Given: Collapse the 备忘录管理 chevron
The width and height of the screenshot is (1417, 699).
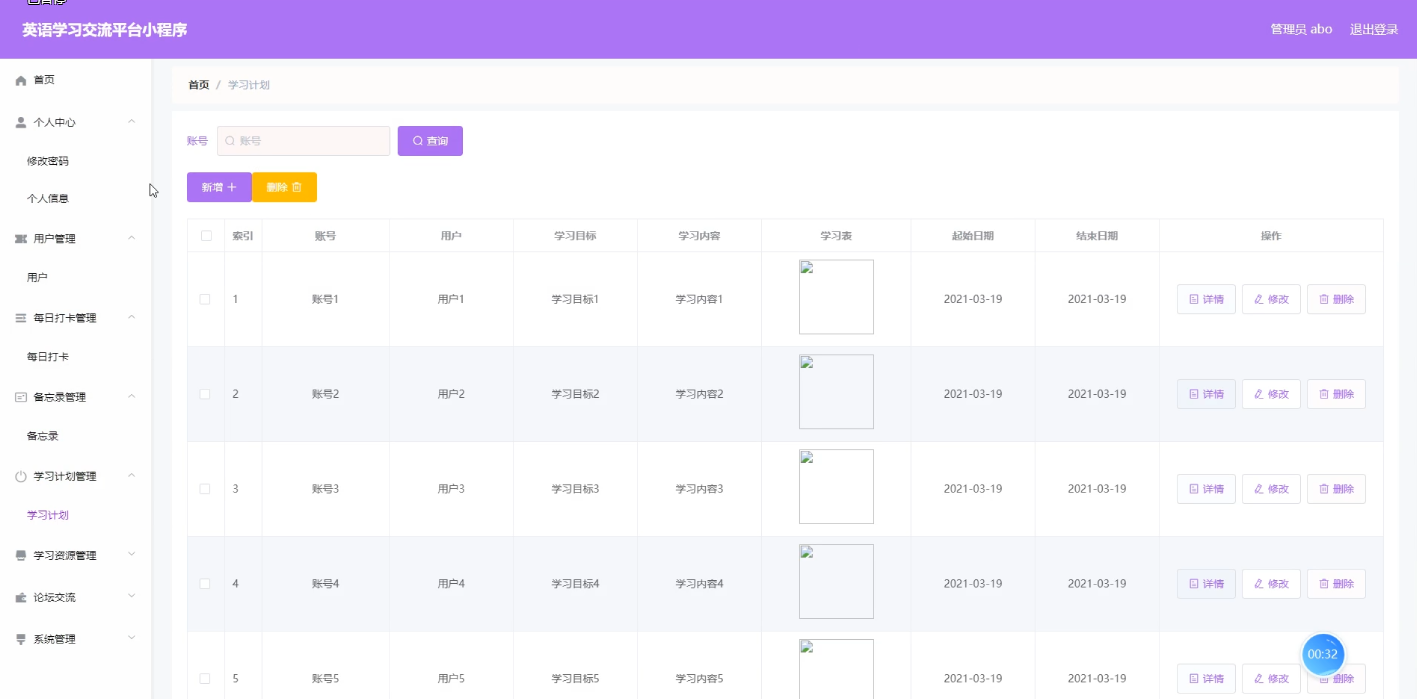Looking at the screenshot, I should click(x=132, y=396).
